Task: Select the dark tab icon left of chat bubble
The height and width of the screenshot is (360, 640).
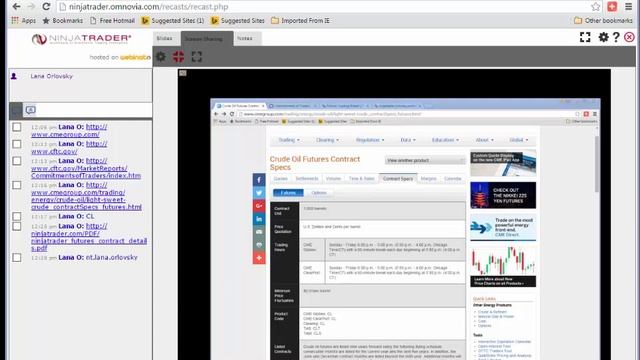Action: tap(16, 110)
